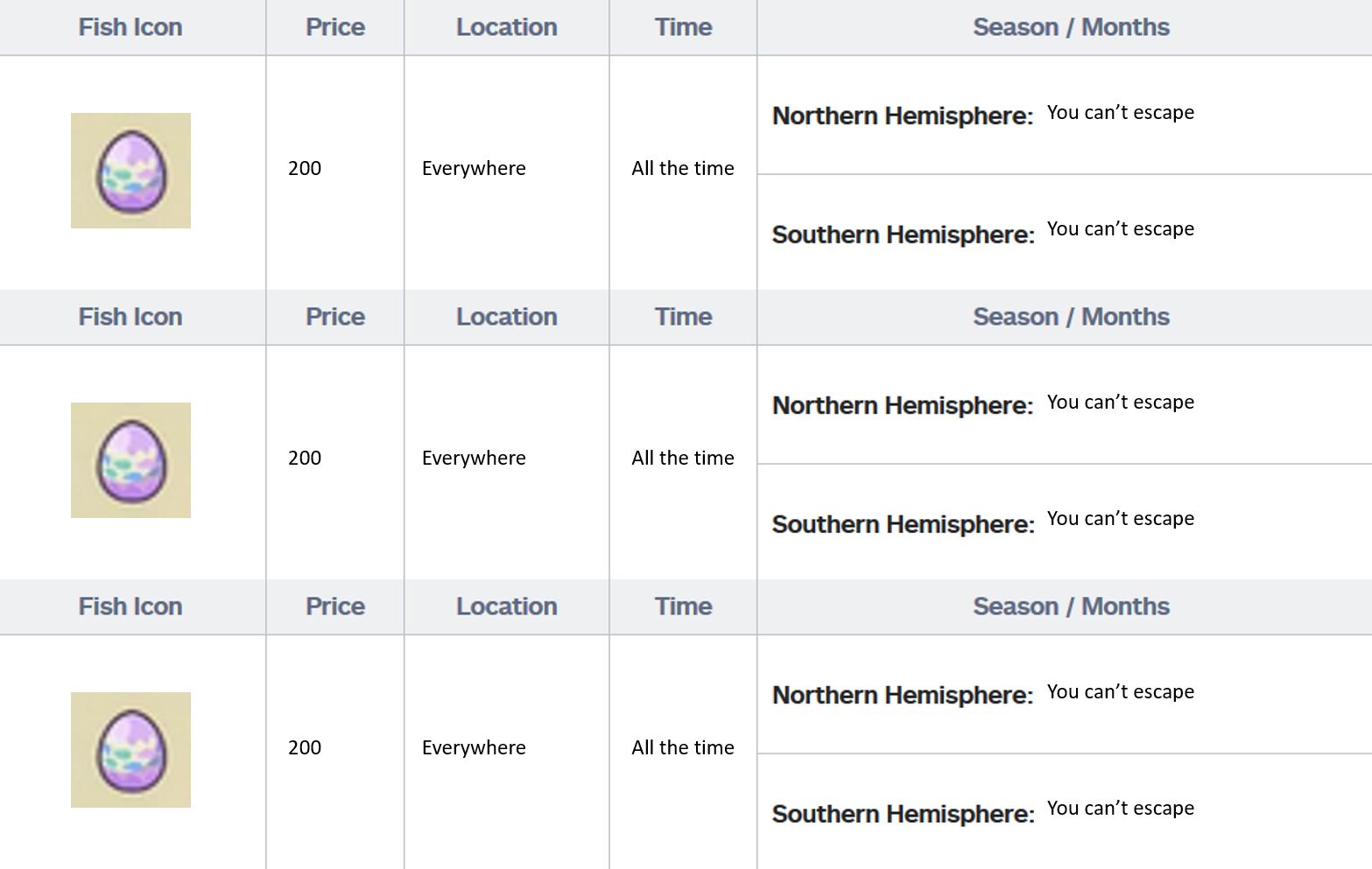Click the middle Season / Months header
The height and width of the screenshot is (869, 1372).
click(1071, 317)
